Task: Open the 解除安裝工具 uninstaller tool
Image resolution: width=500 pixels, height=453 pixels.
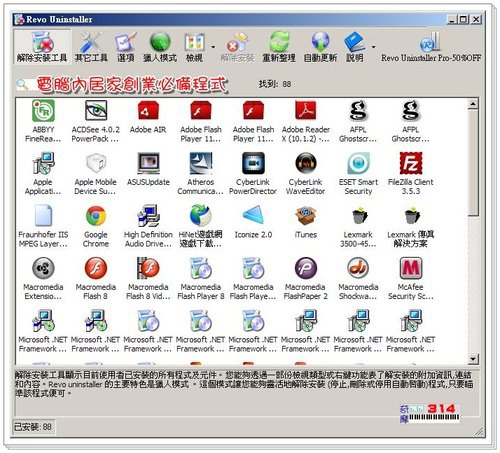Action: click(x=42, y=47)
